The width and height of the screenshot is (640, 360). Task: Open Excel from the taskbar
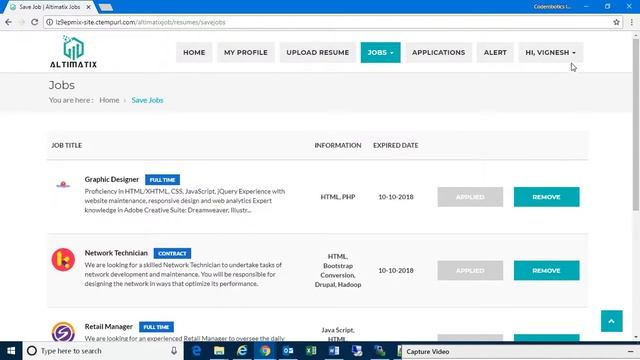311,351
